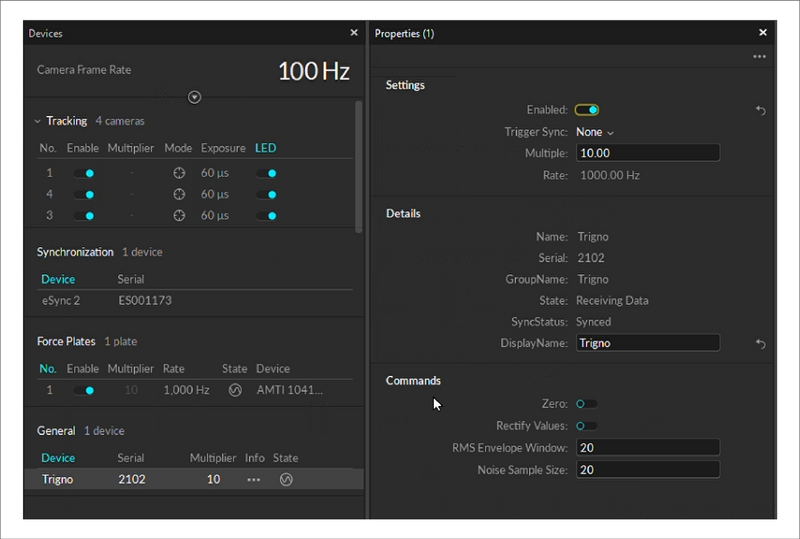Disable camera 1 Enable toggle
The width and height of the screenshot is (800, 539).
click(x=83, y=173)
